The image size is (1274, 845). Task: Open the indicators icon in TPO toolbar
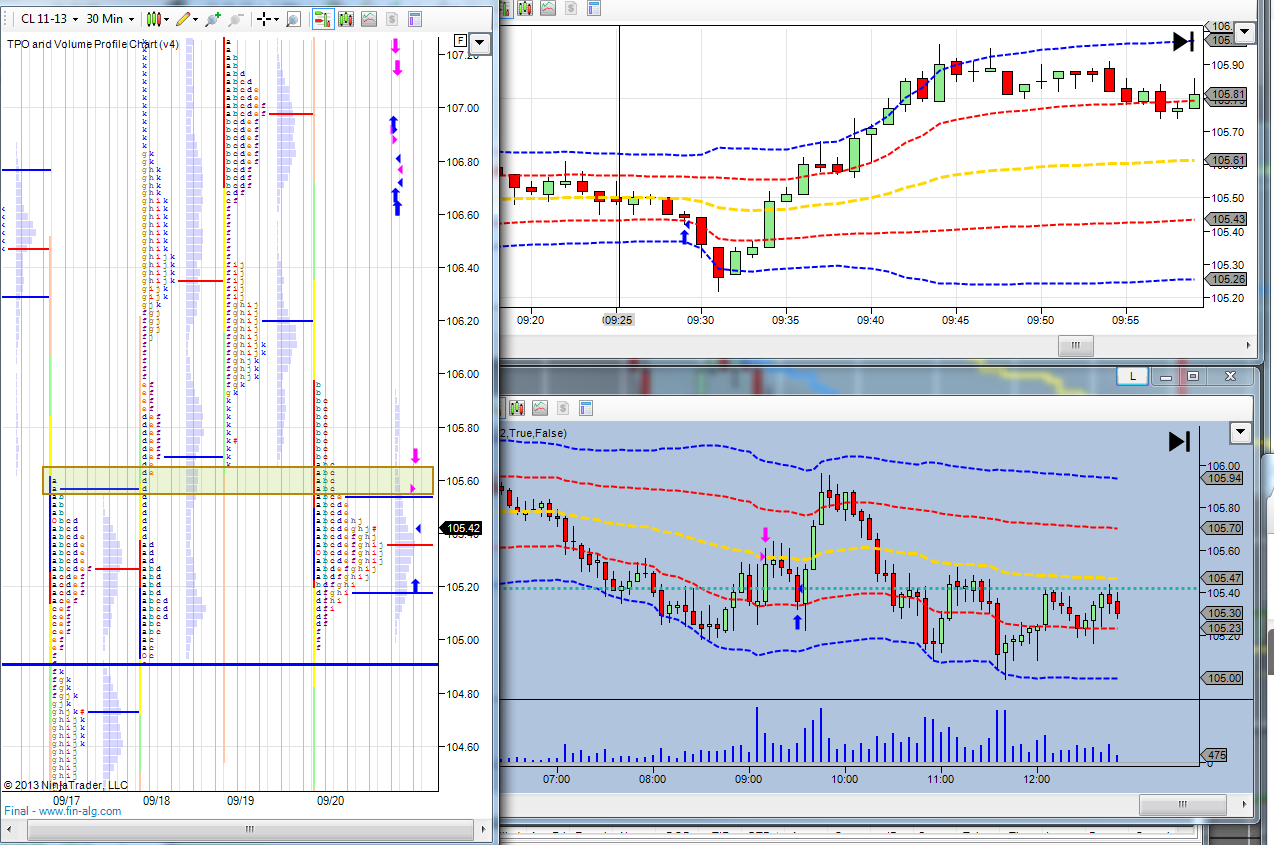pos(368,19)
